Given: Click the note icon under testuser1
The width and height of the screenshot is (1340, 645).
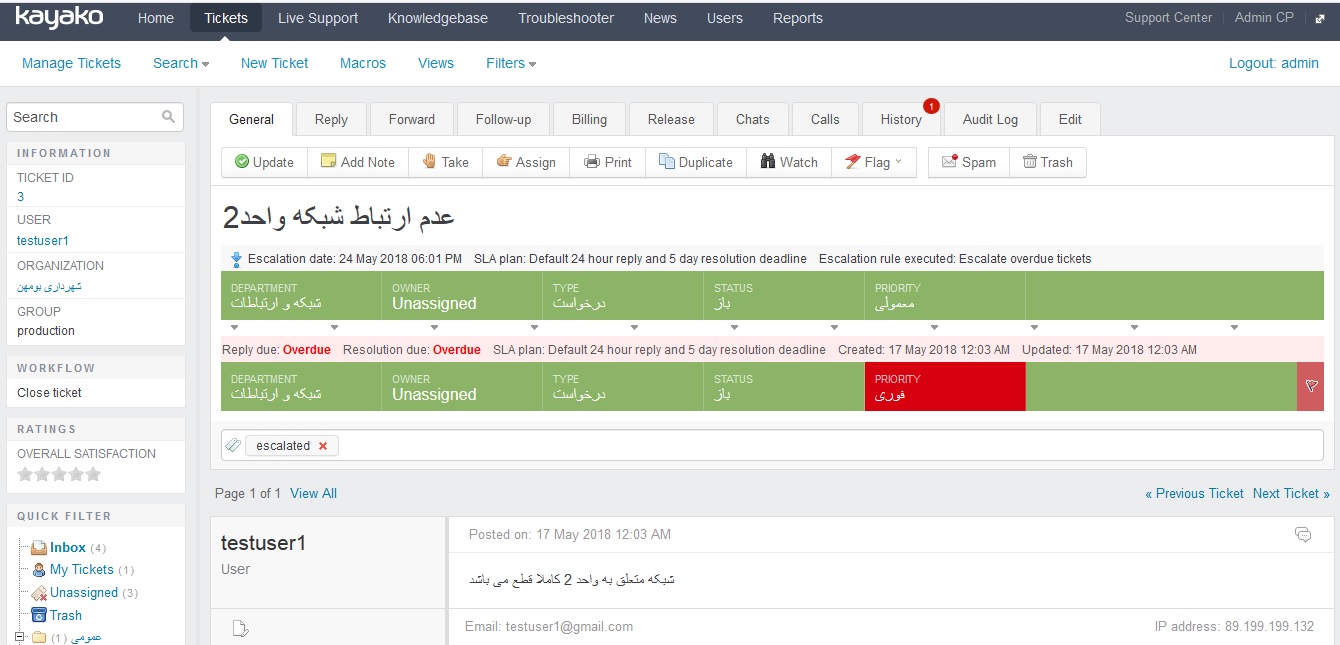Looking at the screenshot, I should coord(240,628).
